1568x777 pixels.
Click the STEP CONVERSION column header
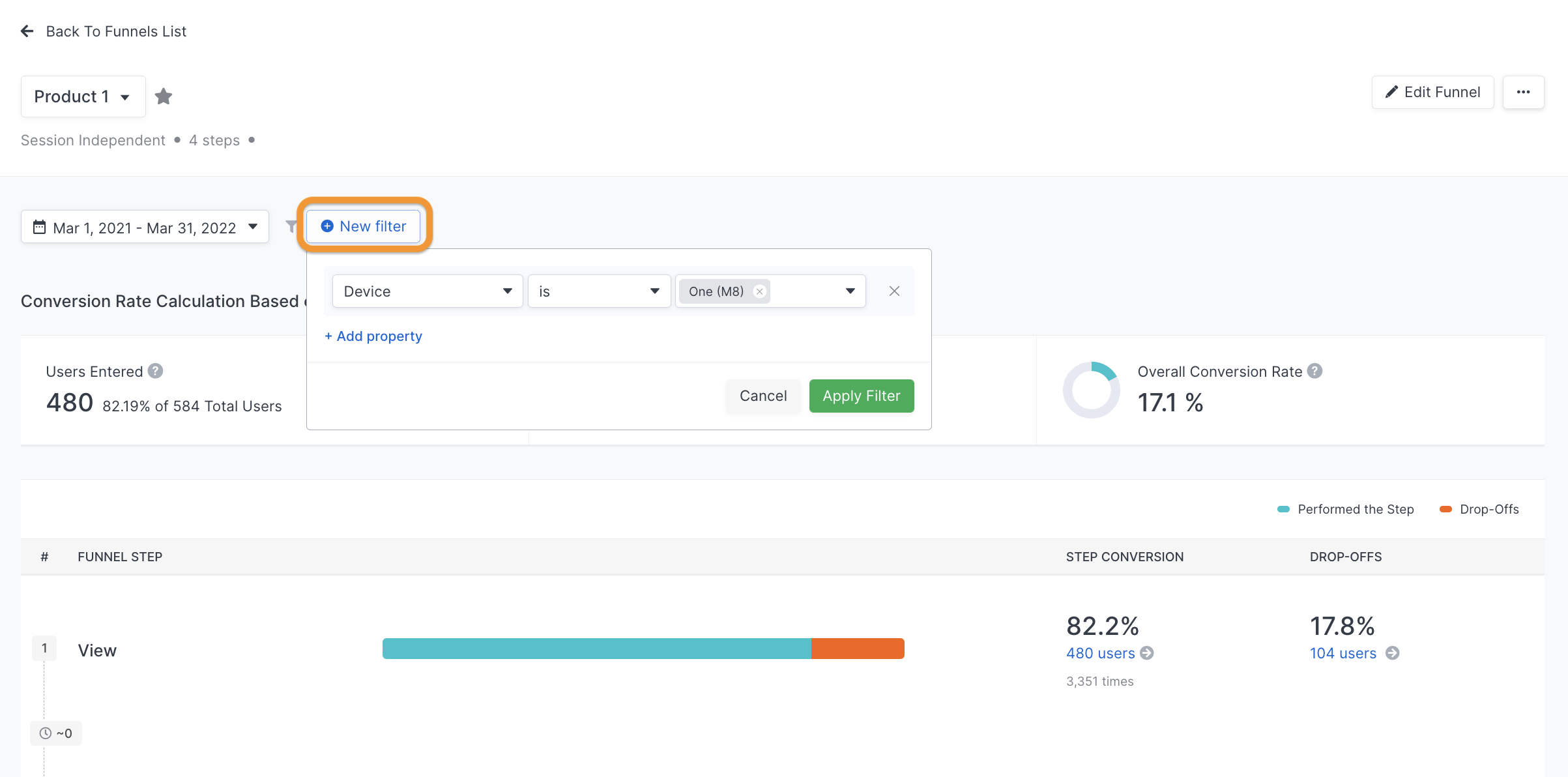coord(1125,557)
